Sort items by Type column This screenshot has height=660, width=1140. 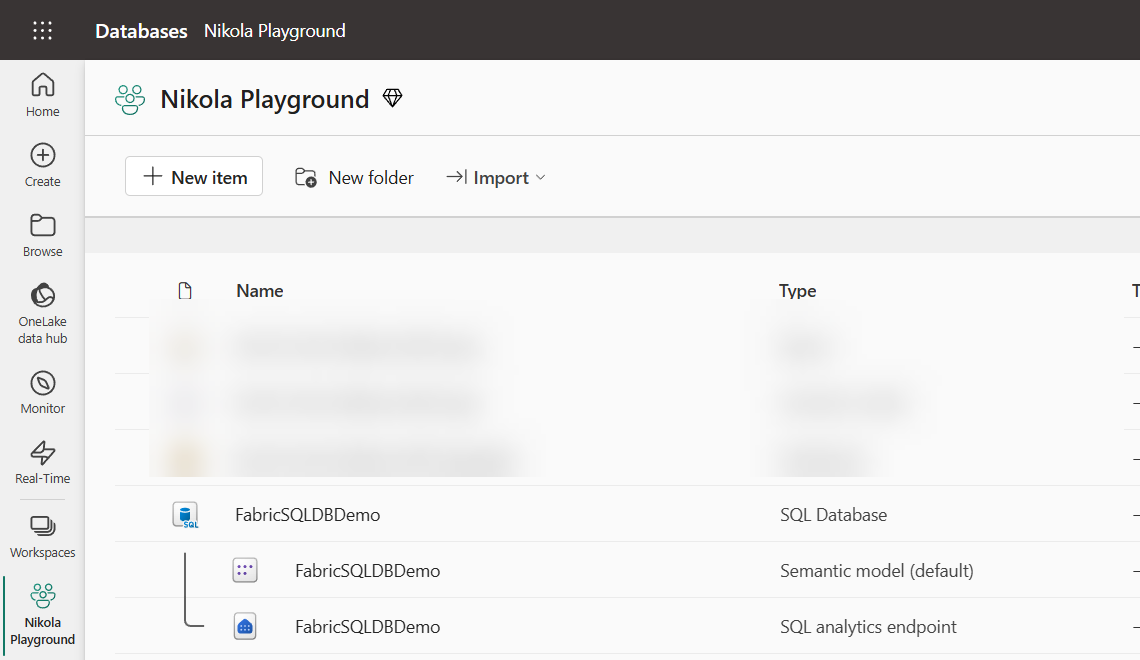(798, 291)
